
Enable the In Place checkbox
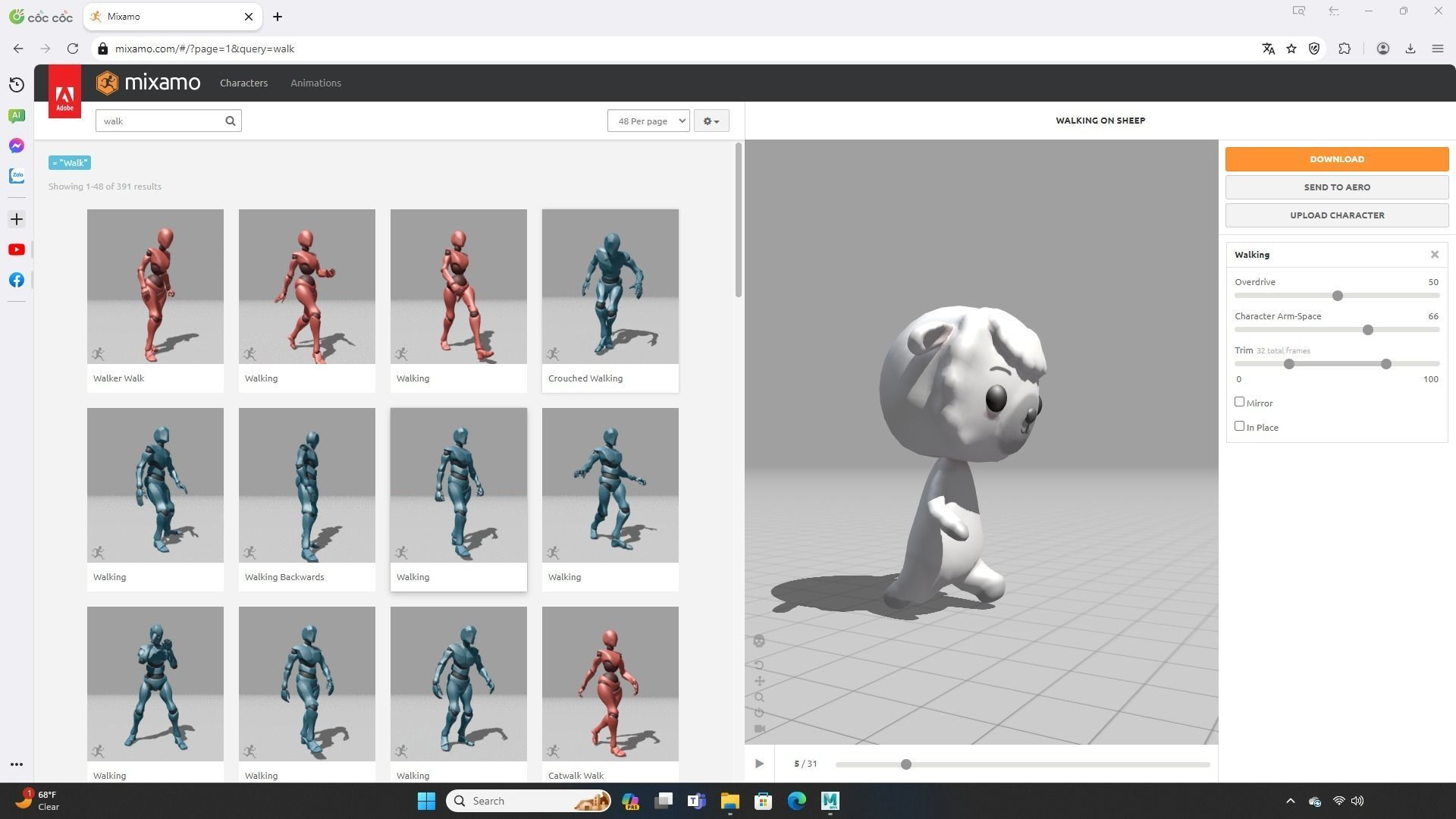pyautogui.click(x=1239, y=426)
